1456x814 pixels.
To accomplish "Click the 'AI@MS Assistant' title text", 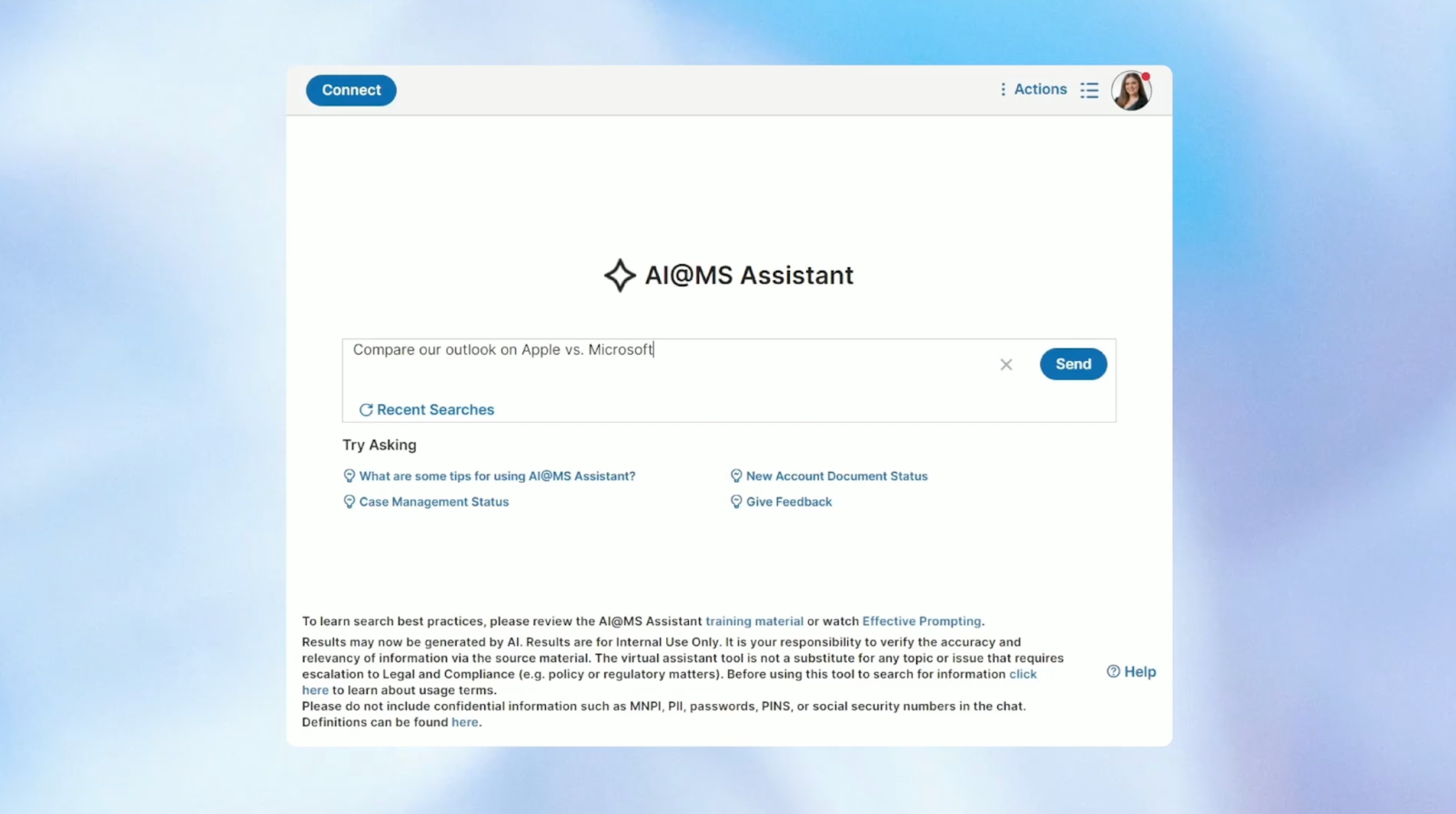I will (749, 276).
